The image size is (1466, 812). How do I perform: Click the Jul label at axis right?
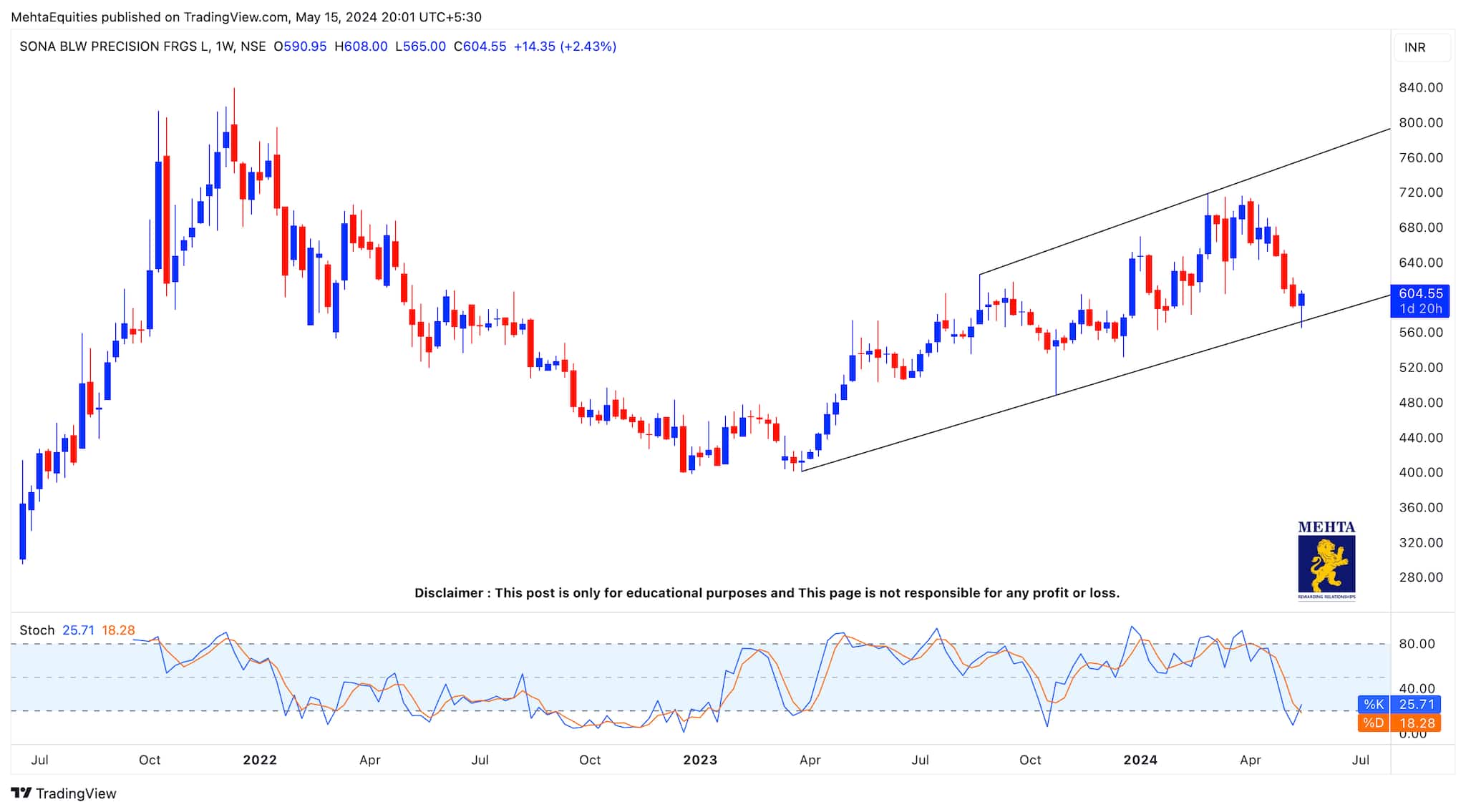[1360, 760]
